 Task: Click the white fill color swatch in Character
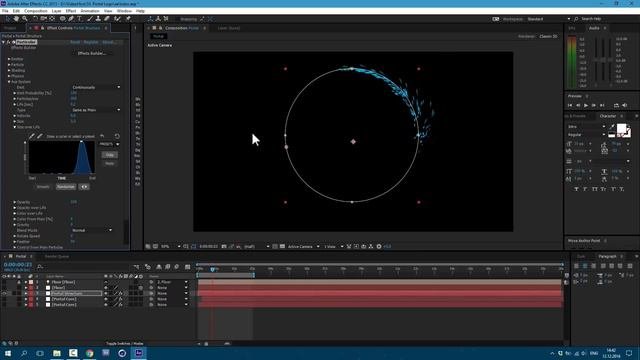[621, 129]
